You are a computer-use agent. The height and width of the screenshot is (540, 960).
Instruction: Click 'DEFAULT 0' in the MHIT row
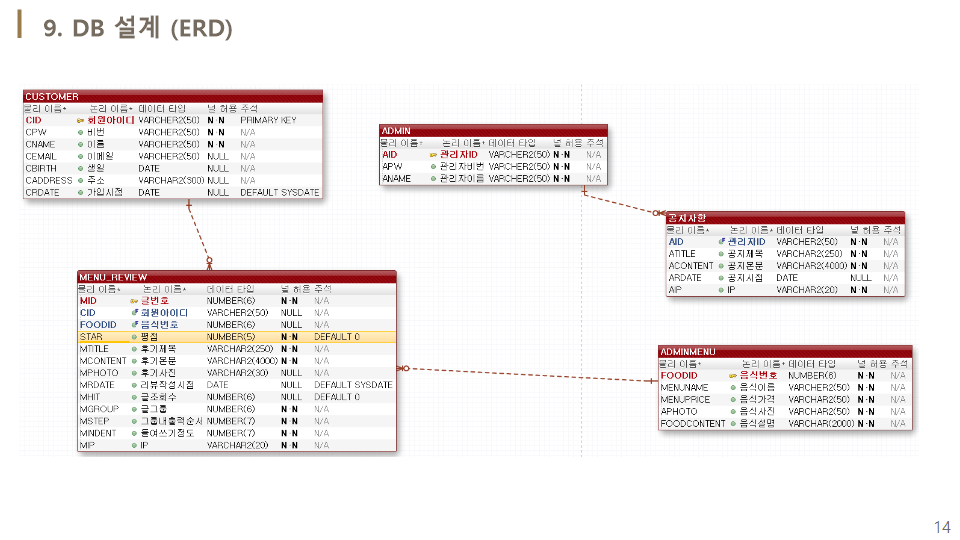[x=337, y=397]
